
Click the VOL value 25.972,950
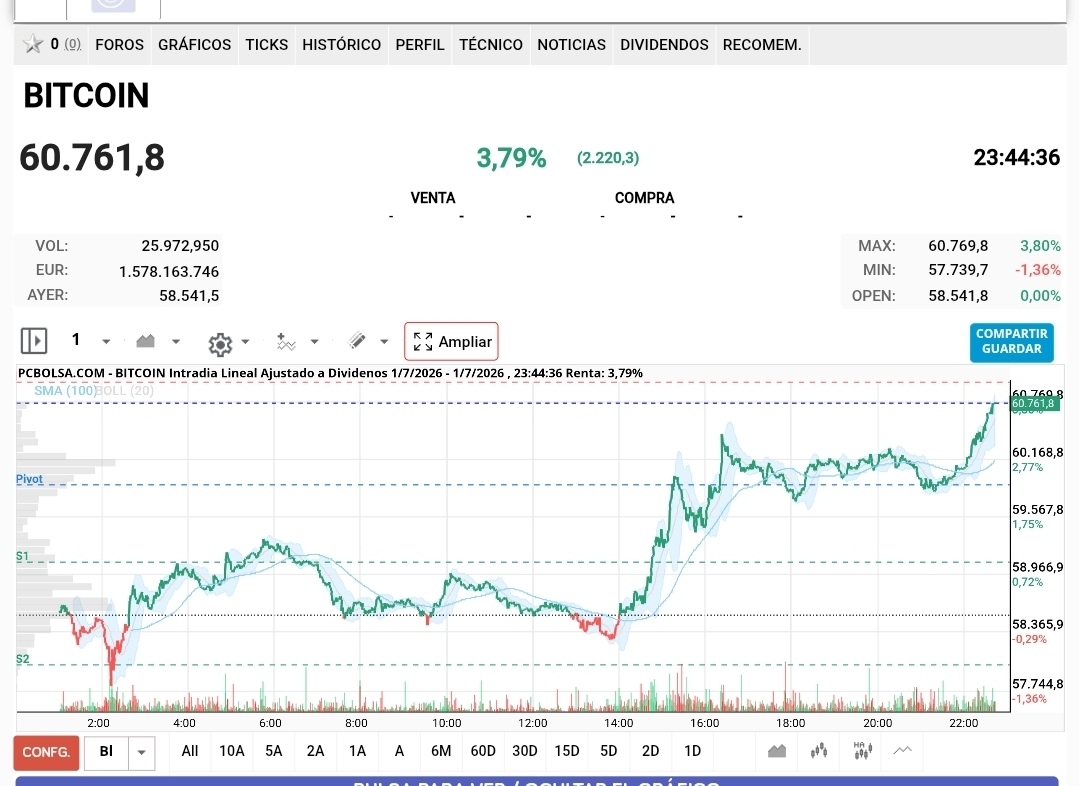[180, 246]
